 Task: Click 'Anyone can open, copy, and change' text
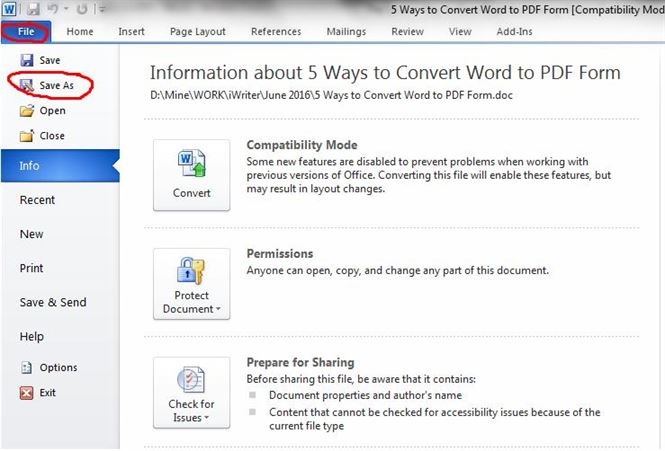(397, 270)
